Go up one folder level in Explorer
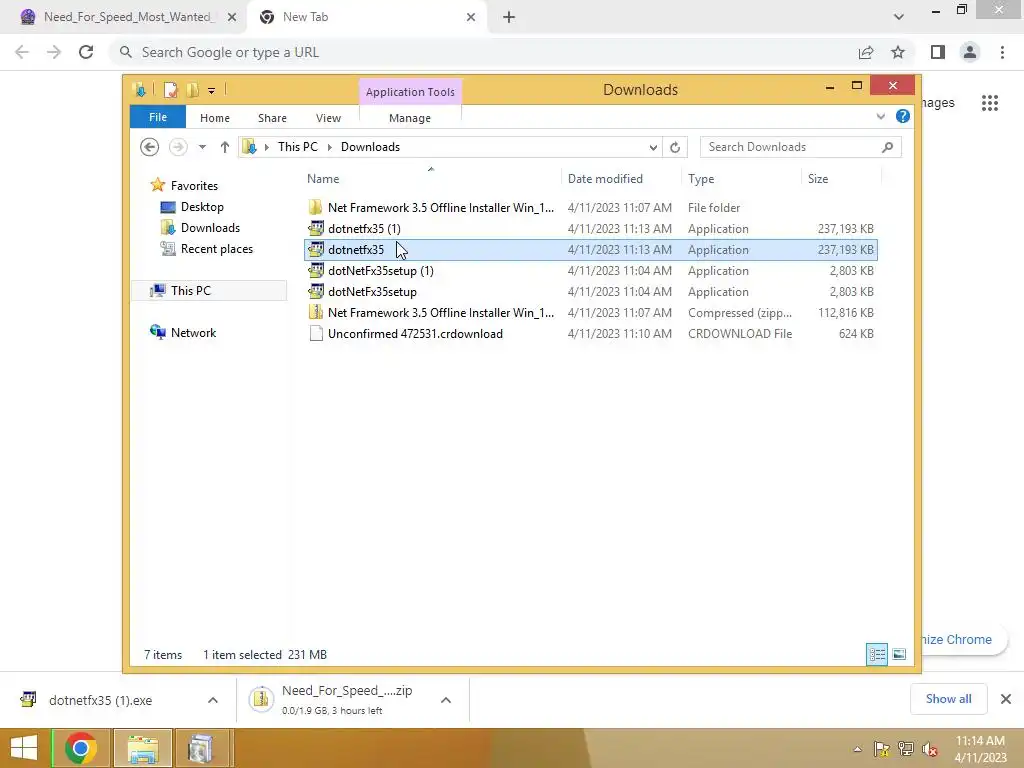This screenshot has width=1024, height=768. 225,147
